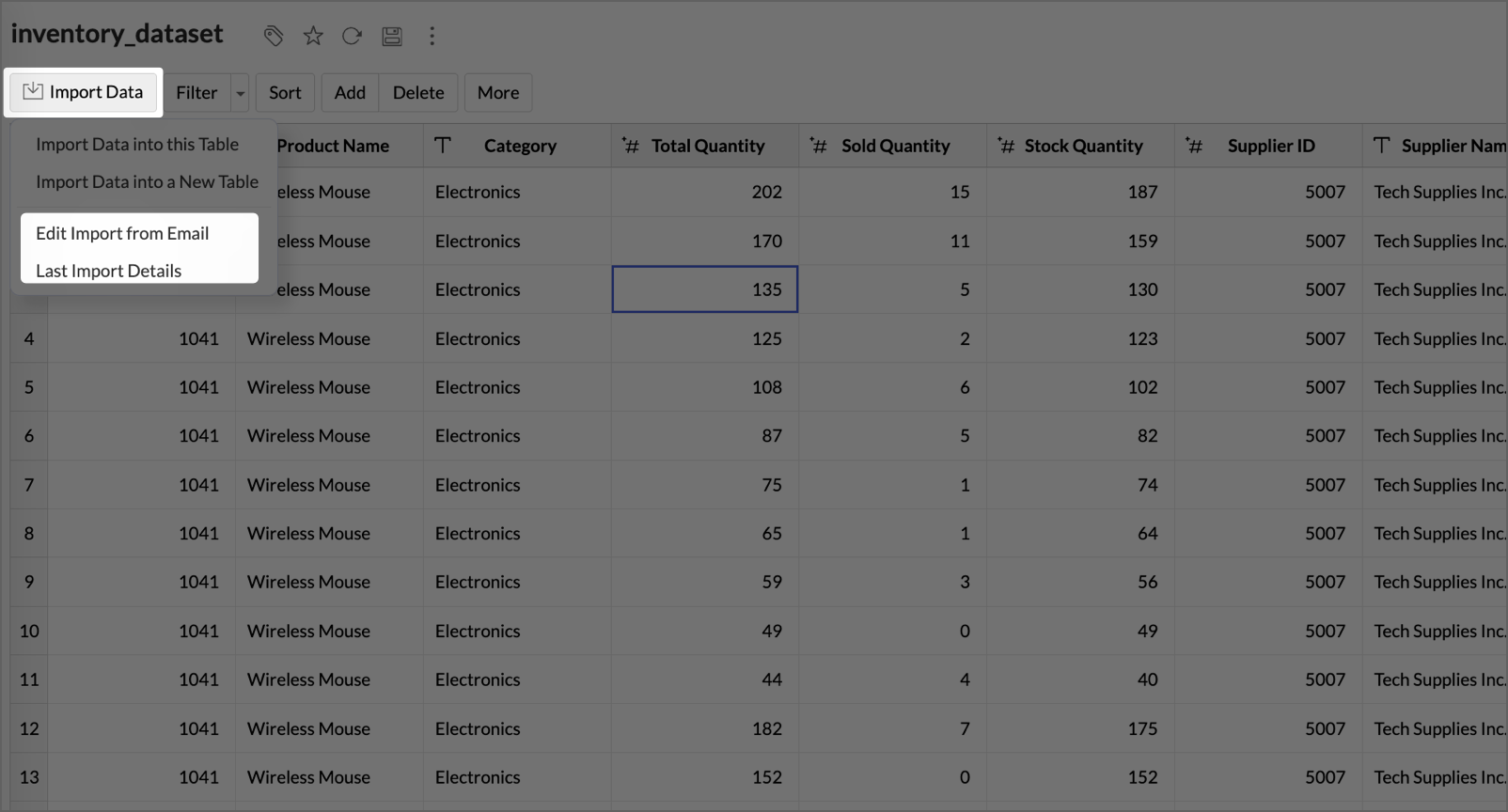
Task: Open the three-dot more options menu
Action: (432, 36)
